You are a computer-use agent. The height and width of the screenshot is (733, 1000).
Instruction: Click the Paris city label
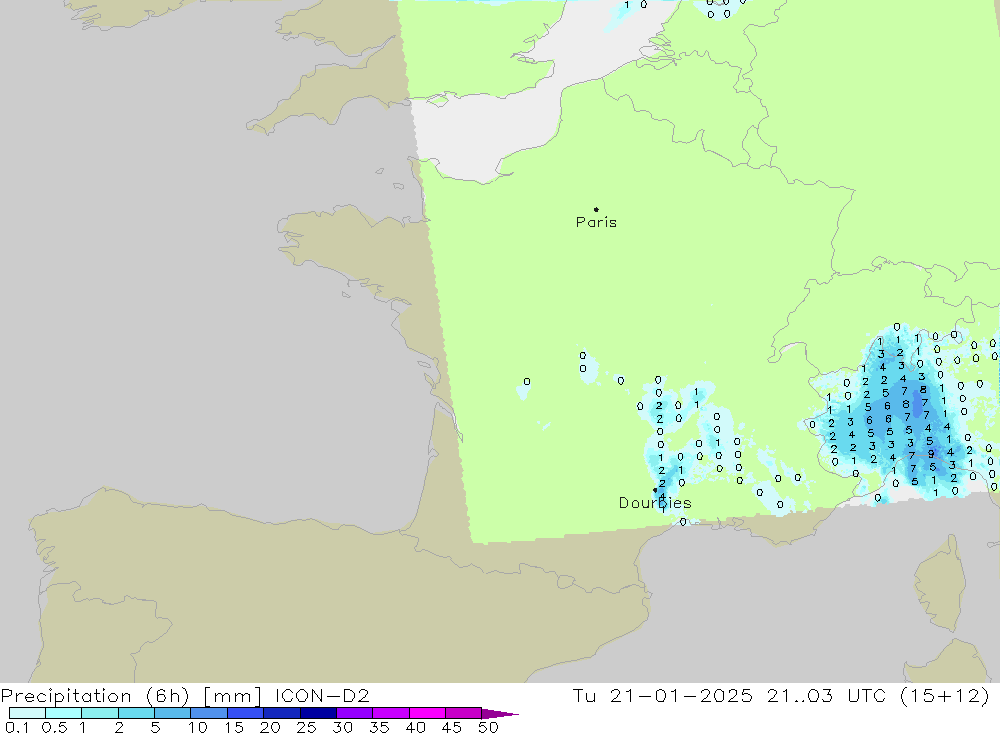click(596, 222)
